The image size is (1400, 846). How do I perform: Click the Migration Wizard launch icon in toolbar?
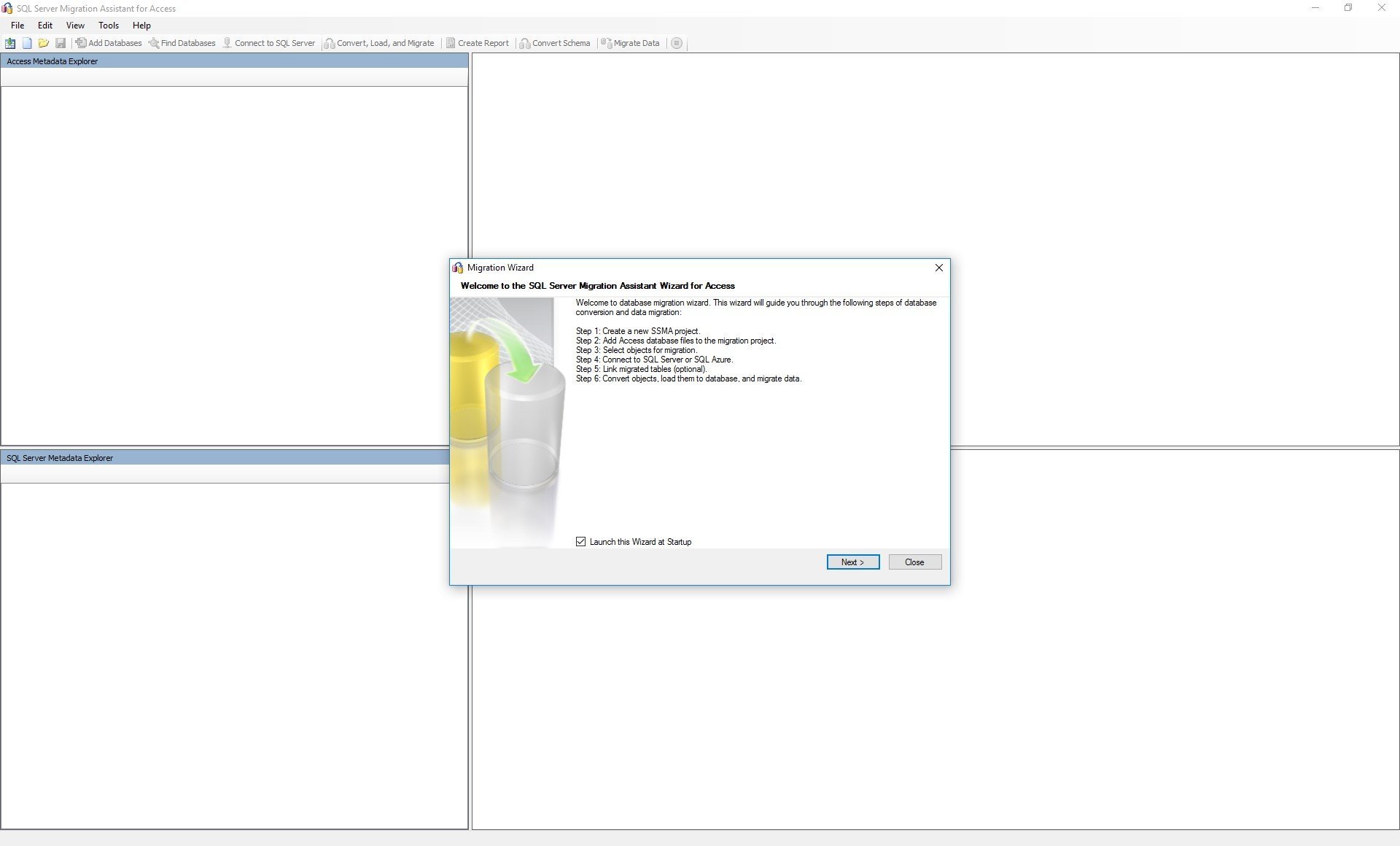pyautogui.click(x=10, y=43)
